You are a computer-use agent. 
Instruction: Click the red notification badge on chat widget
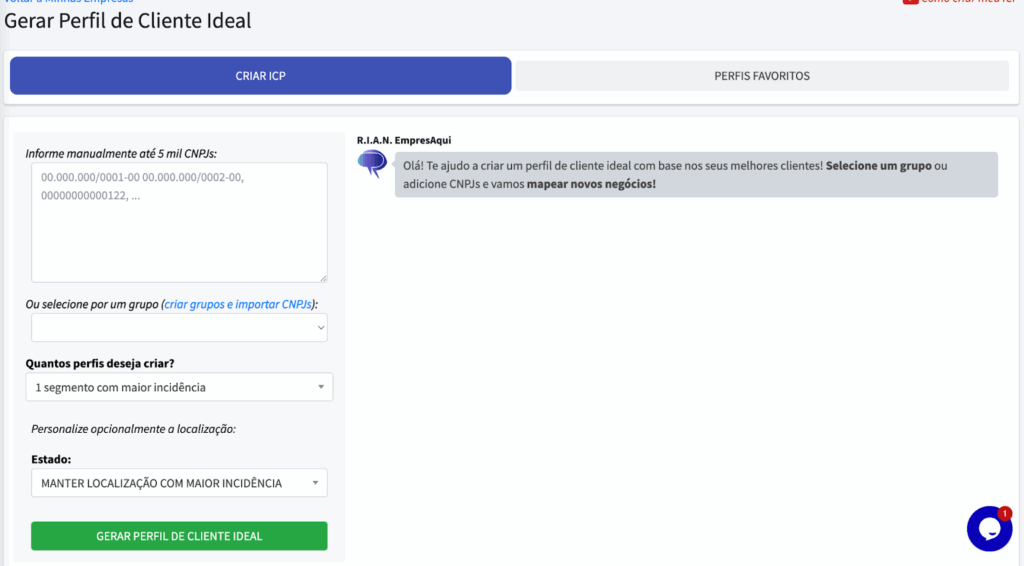[1005, 513]
